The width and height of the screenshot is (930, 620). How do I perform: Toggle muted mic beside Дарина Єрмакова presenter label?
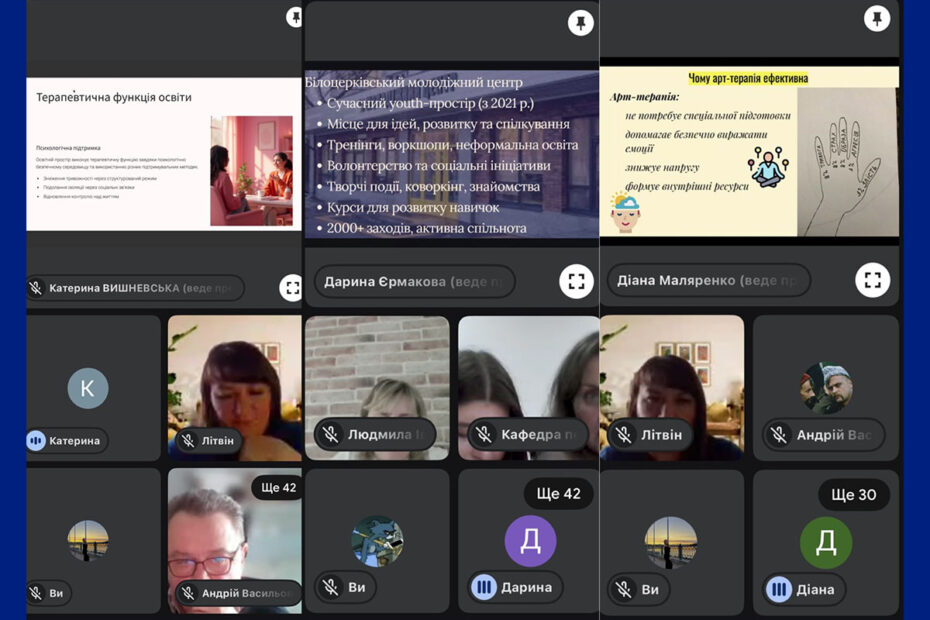331,281
